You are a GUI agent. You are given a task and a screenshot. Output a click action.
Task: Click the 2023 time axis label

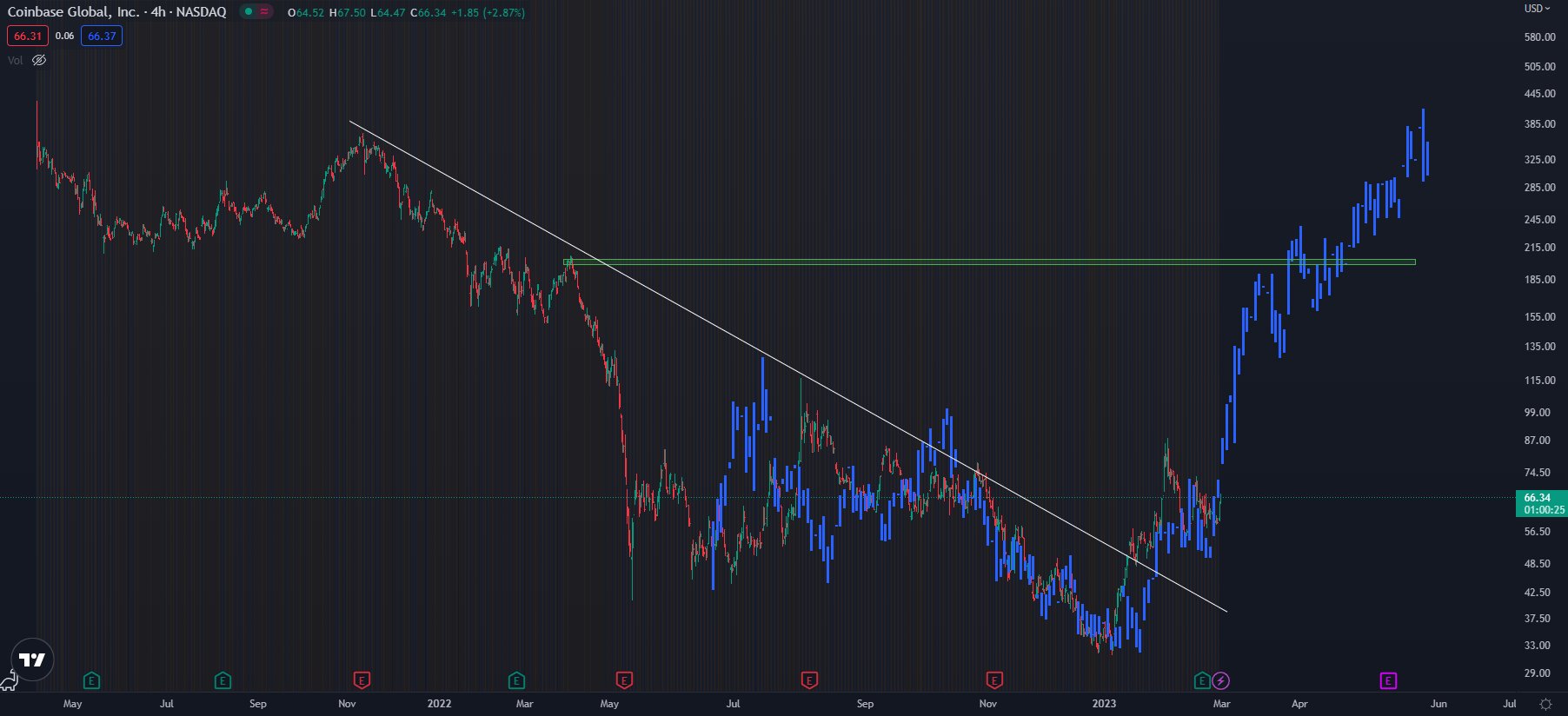tap(1104, 704)
